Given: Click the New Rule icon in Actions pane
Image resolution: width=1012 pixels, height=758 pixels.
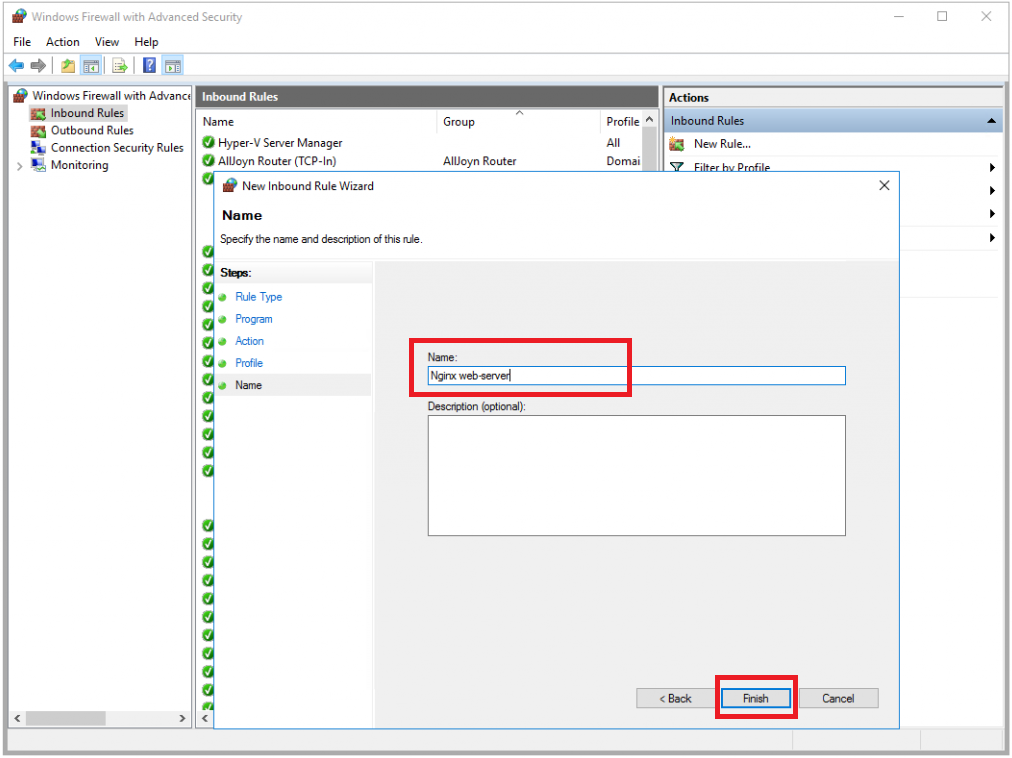Looking at the screenshot, I should (x=677, y=144).
